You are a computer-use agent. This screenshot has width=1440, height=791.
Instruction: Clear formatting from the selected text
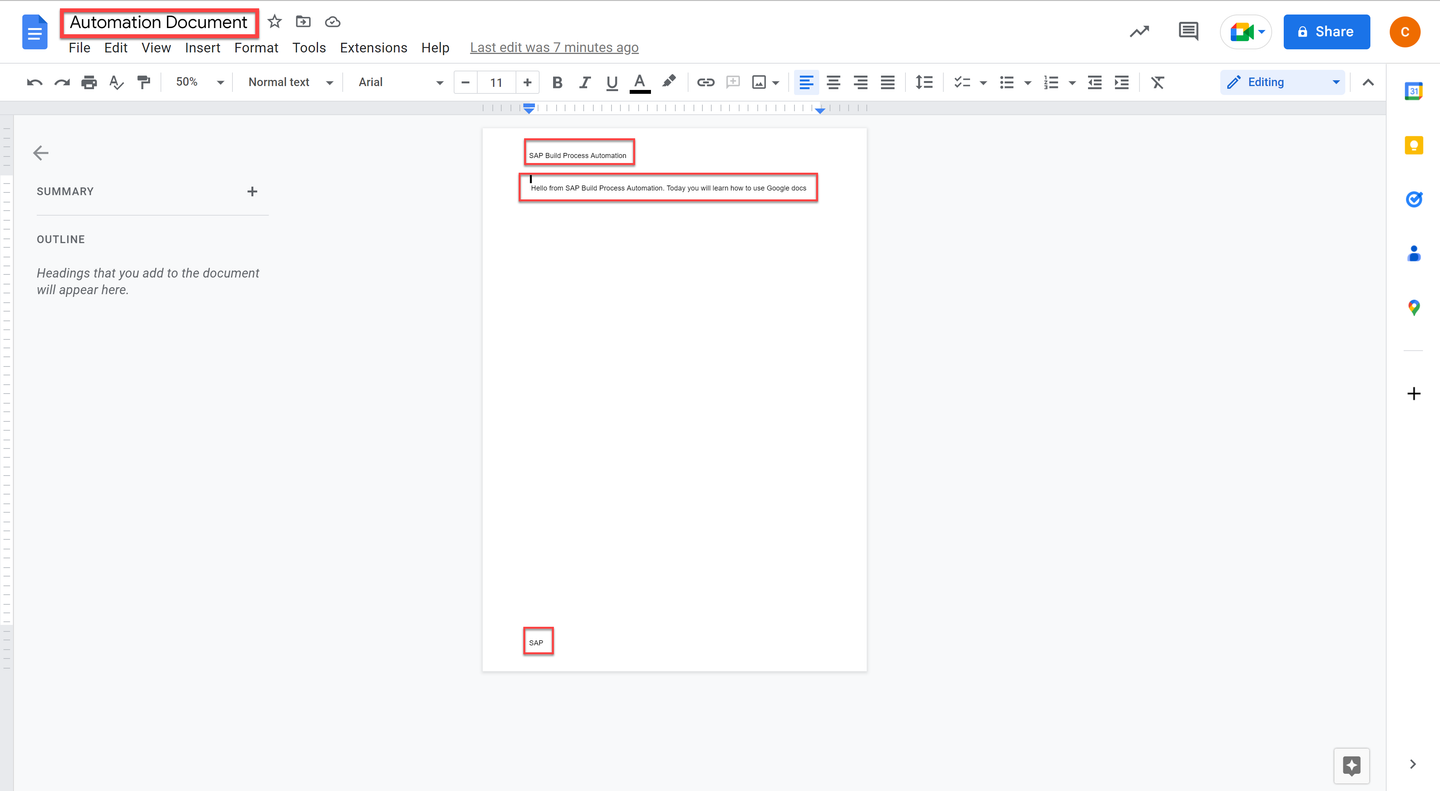[x=1158, y=82]
